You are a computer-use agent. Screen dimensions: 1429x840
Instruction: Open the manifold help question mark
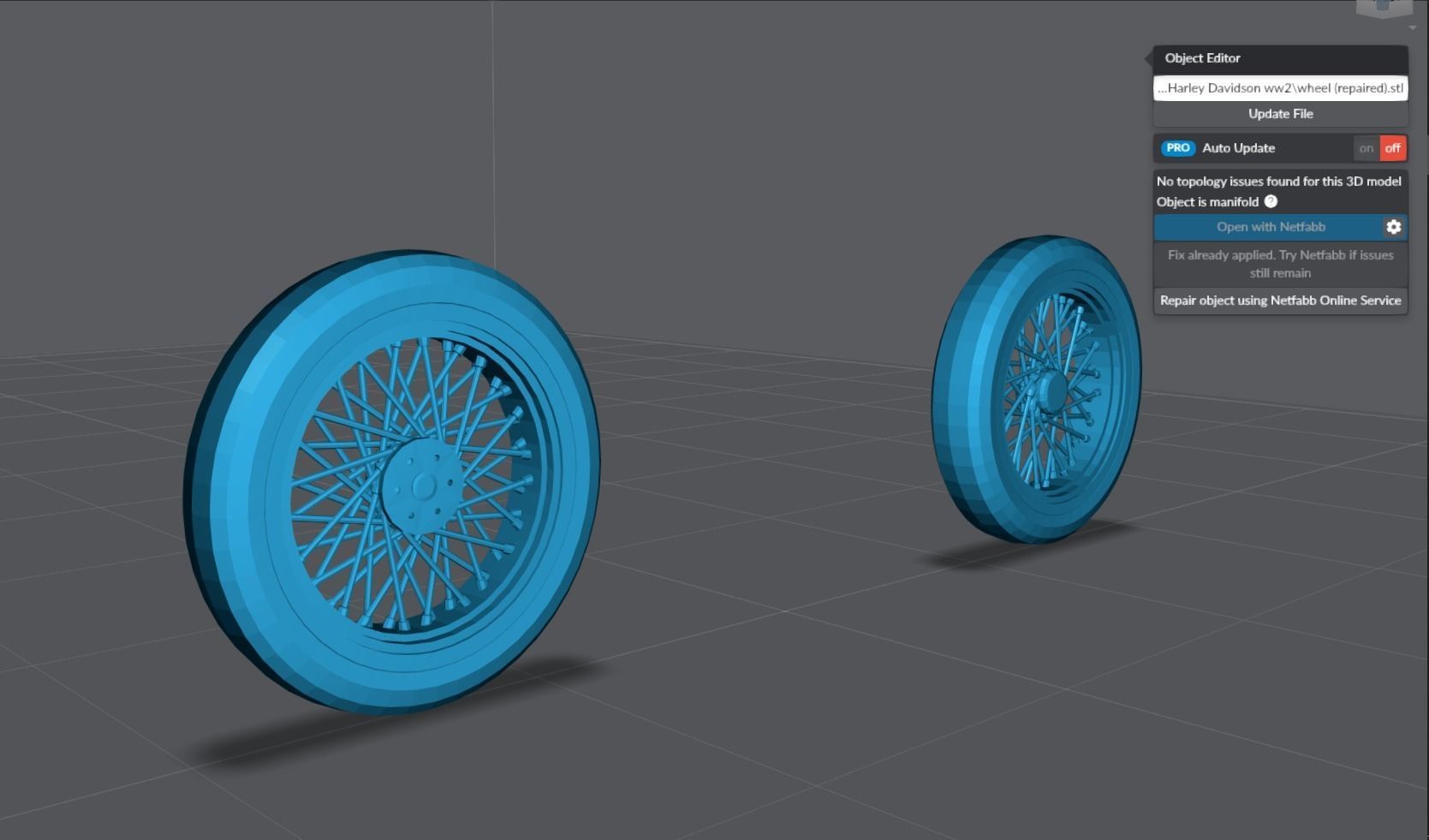[1271, 201]
